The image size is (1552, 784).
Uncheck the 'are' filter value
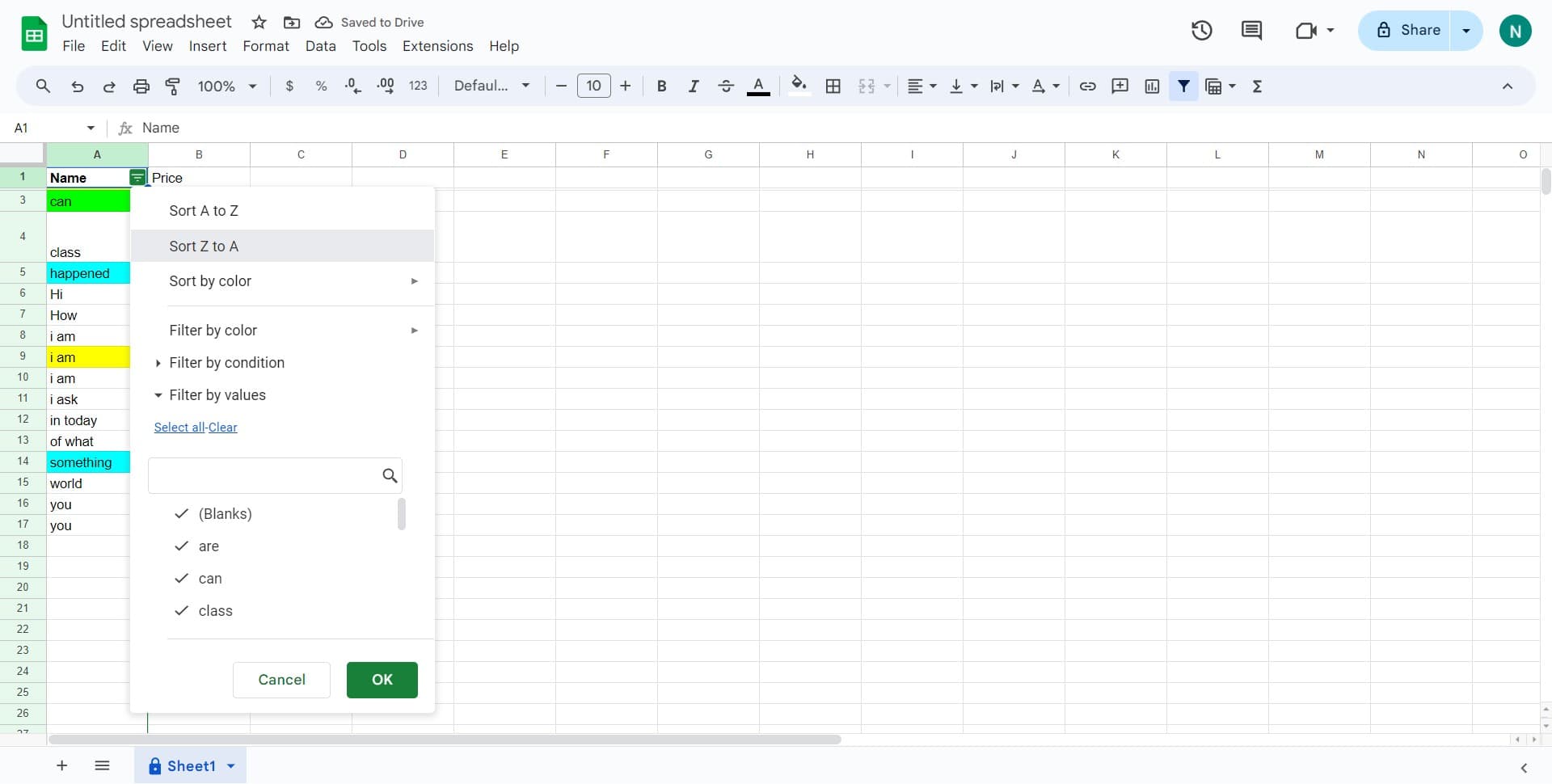182,546
